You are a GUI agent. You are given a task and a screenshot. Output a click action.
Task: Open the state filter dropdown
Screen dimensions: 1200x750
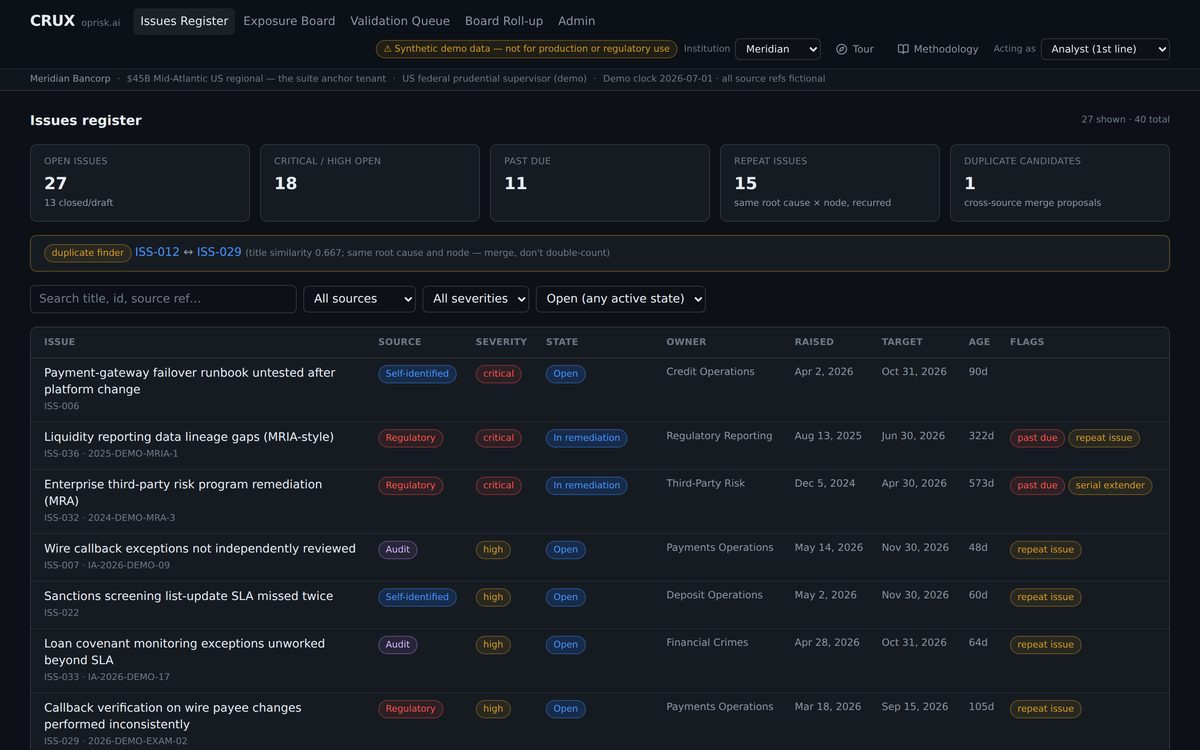click(620, 299)
